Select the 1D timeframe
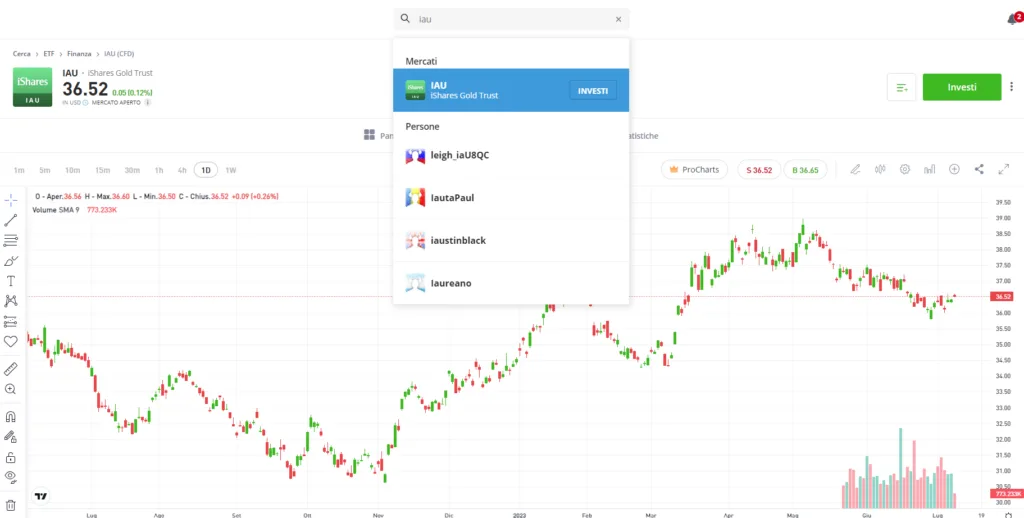Viewport: 1024px width, 518px height. coord(206,170)
